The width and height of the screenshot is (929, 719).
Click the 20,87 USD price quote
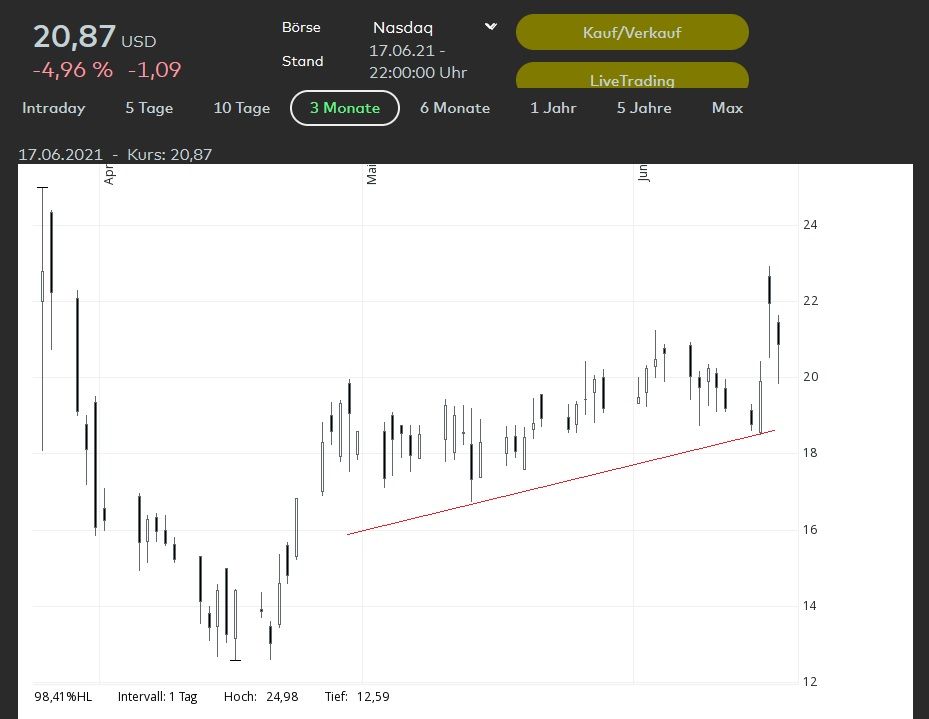[95, 37]
